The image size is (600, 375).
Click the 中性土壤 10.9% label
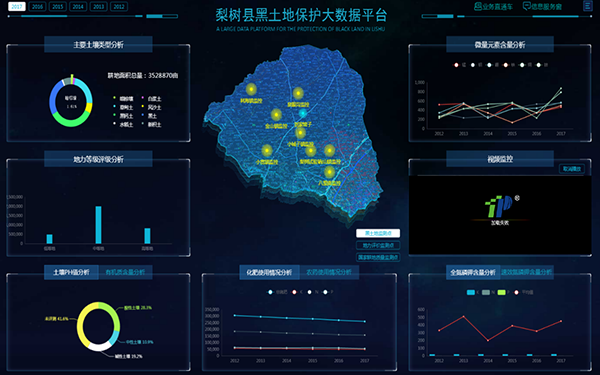[x=140, y=342]
